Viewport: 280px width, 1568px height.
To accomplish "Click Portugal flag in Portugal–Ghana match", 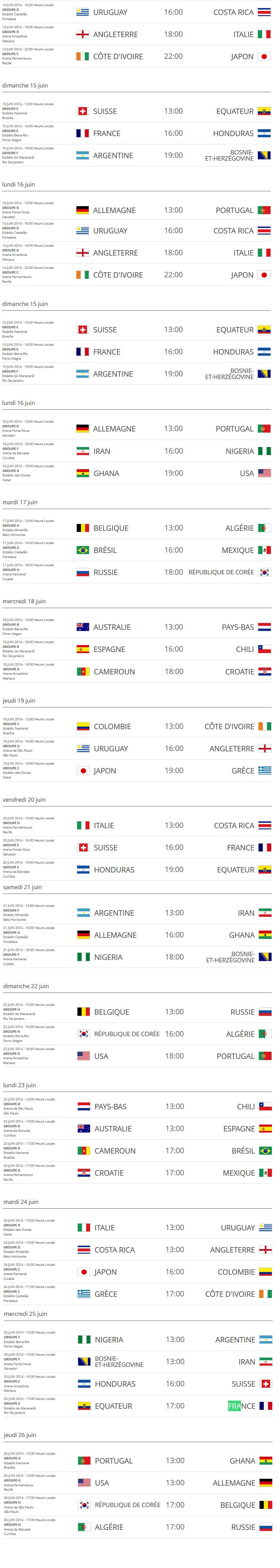I will tap(84, 1460).
